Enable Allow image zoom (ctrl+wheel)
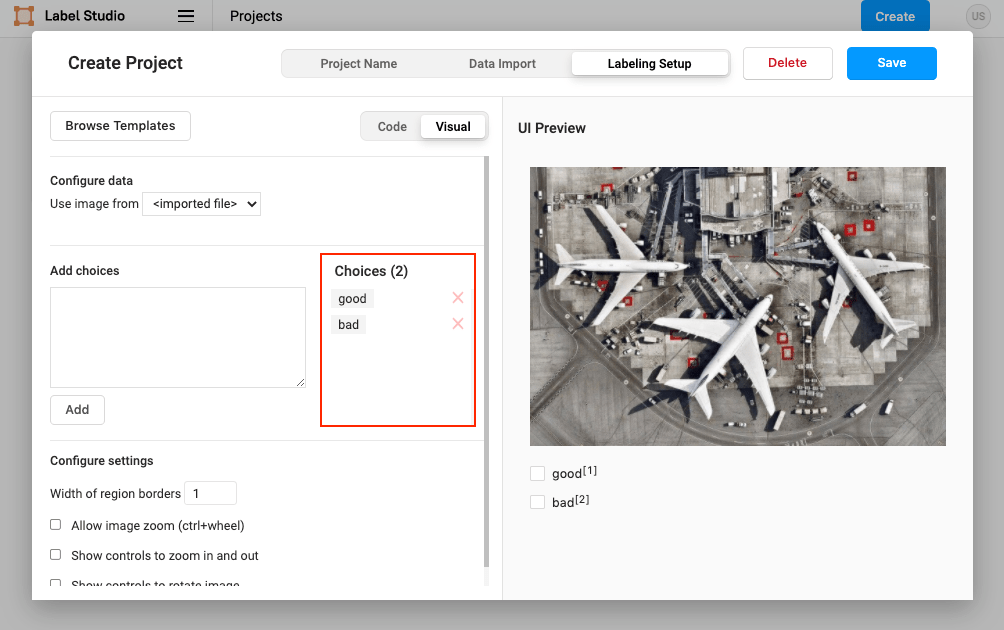The width and height of the screenshot is (1004, 630). pos(56,524)
